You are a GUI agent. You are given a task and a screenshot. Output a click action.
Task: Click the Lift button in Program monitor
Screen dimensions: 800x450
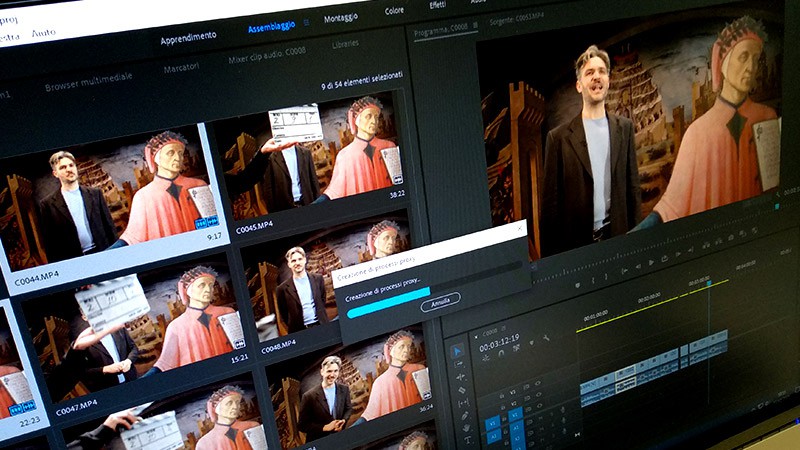coord(706,245)
